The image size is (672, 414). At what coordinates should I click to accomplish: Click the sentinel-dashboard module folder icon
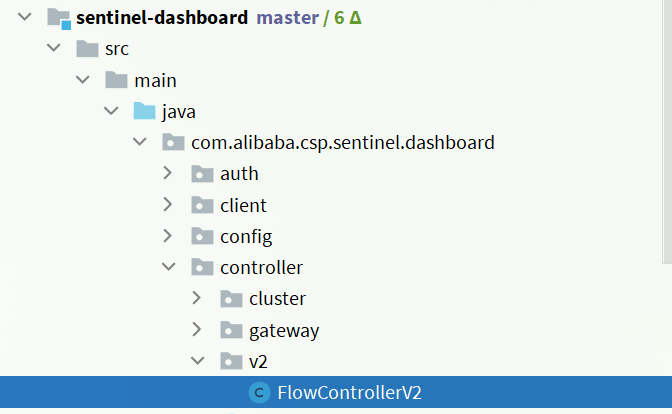tap(59, 17)
